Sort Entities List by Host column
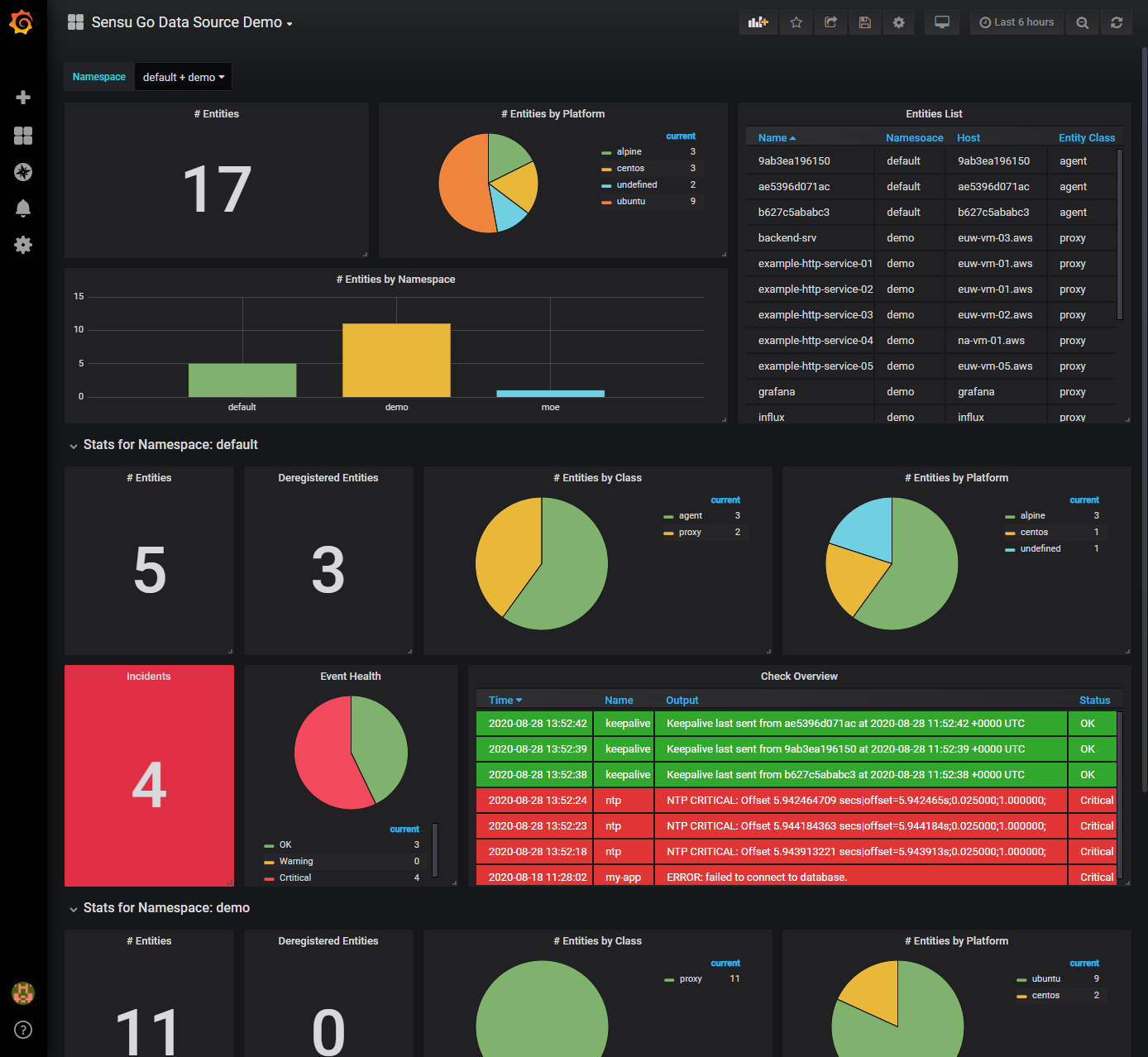This screenshot has width=1148, height=1057. (x=969, y=138)
